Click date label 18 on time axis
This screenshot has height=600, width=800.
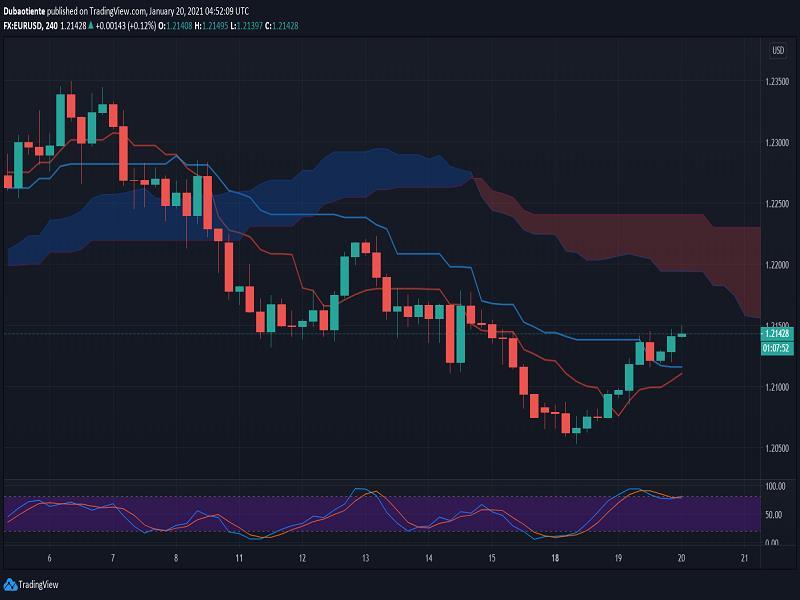(x=555, y=558)
